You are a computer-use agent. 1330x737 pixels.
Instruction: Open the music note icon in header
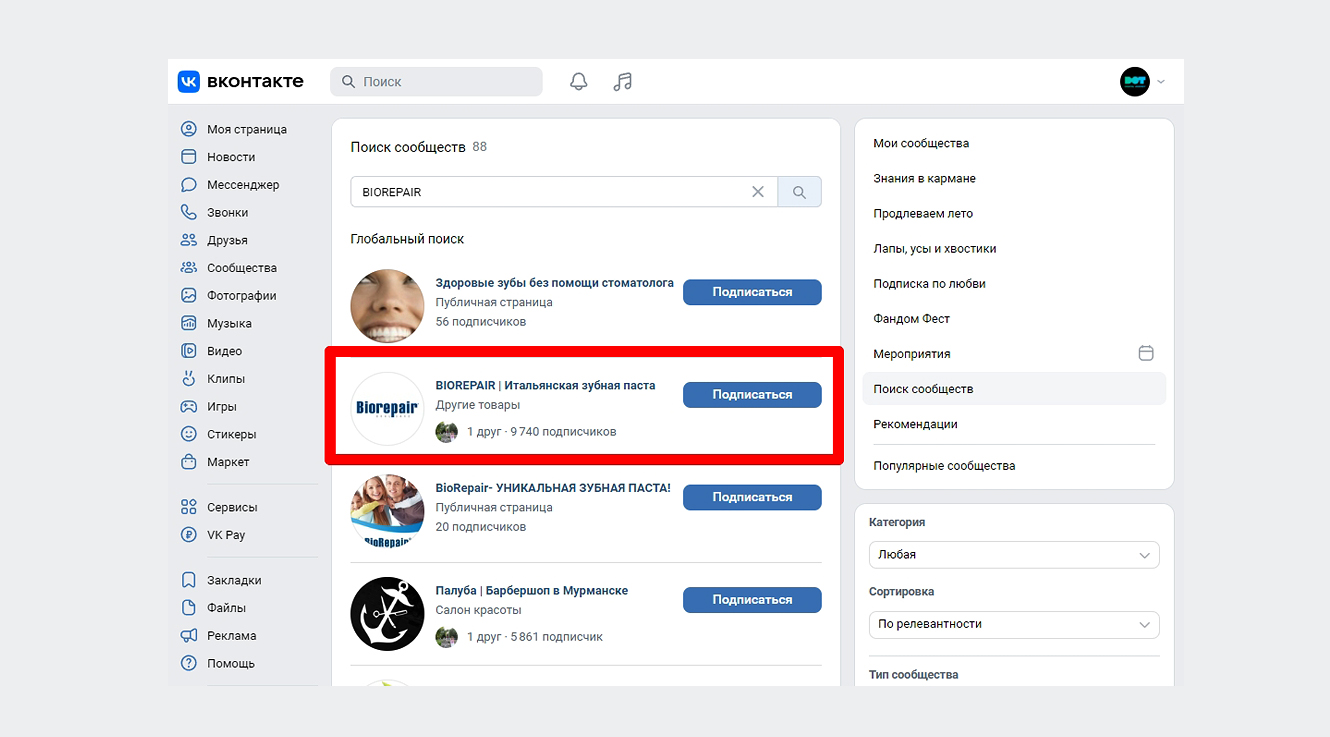coord(623,82)
